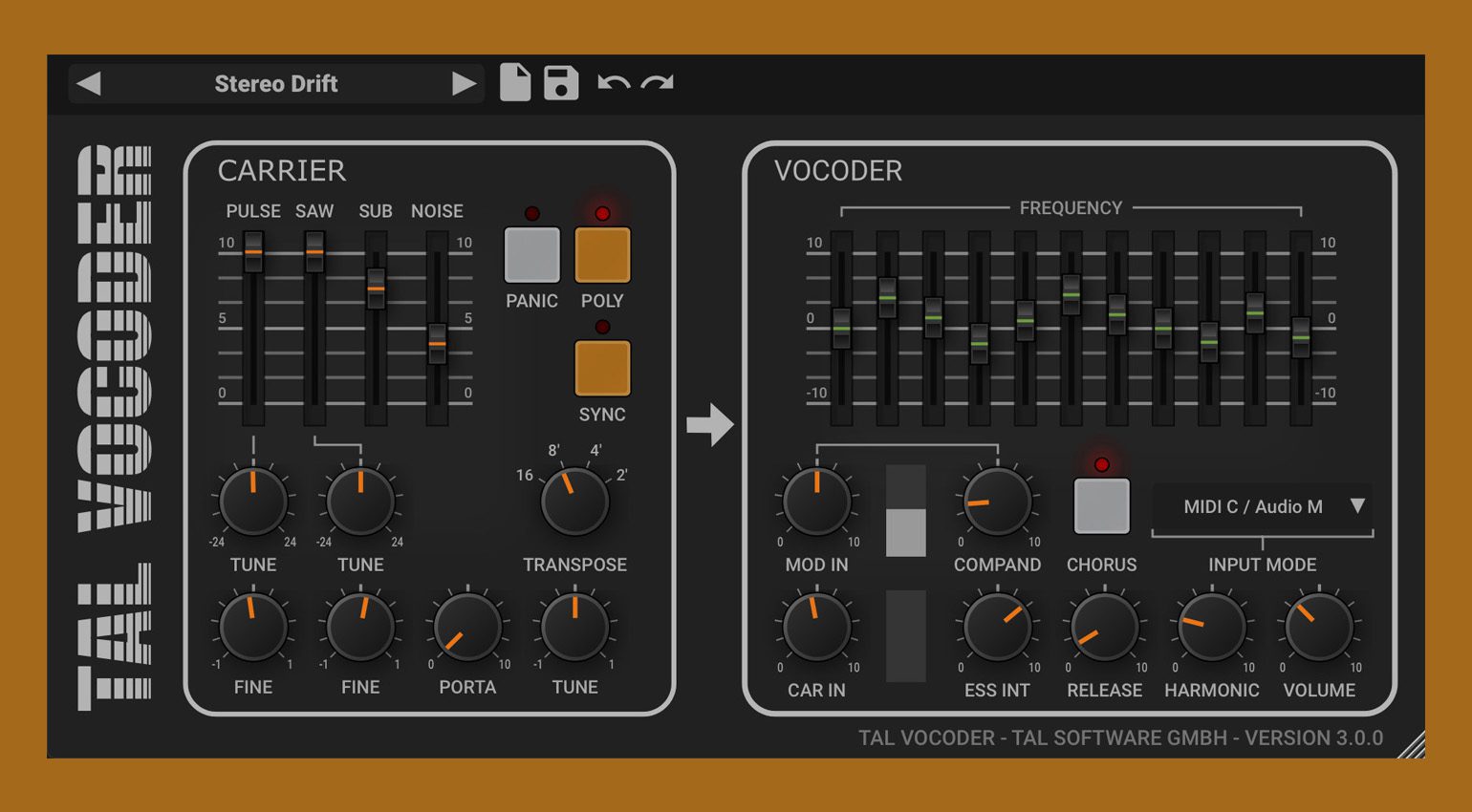Click the resize grip in bottom-right corner
This screenshot has width=1472, height=812.
pos(1411,745)
